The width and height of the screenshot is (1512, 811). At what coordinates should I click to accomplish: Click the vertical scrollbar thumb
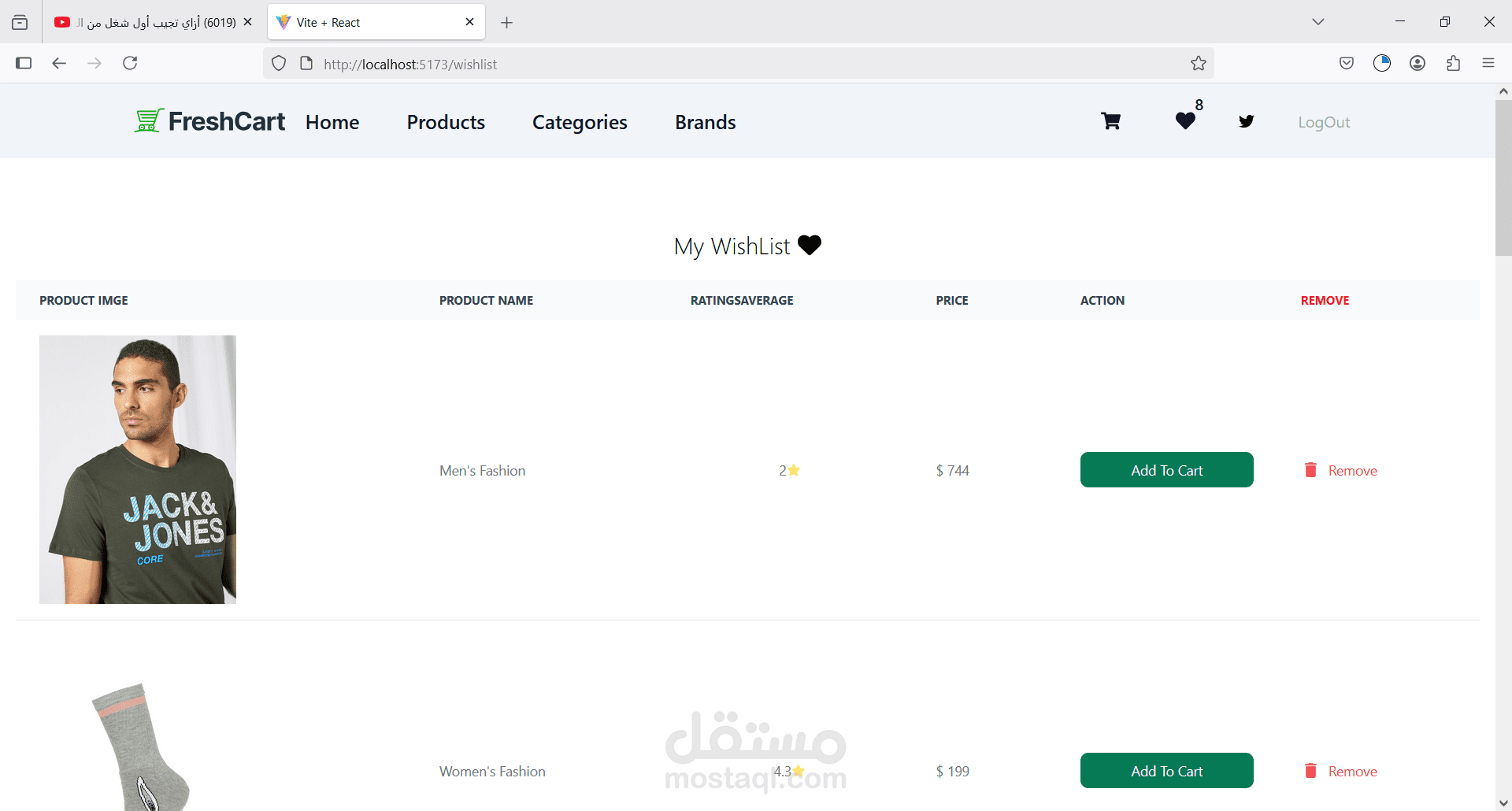pyautogui.click(x=1503, y=178)
